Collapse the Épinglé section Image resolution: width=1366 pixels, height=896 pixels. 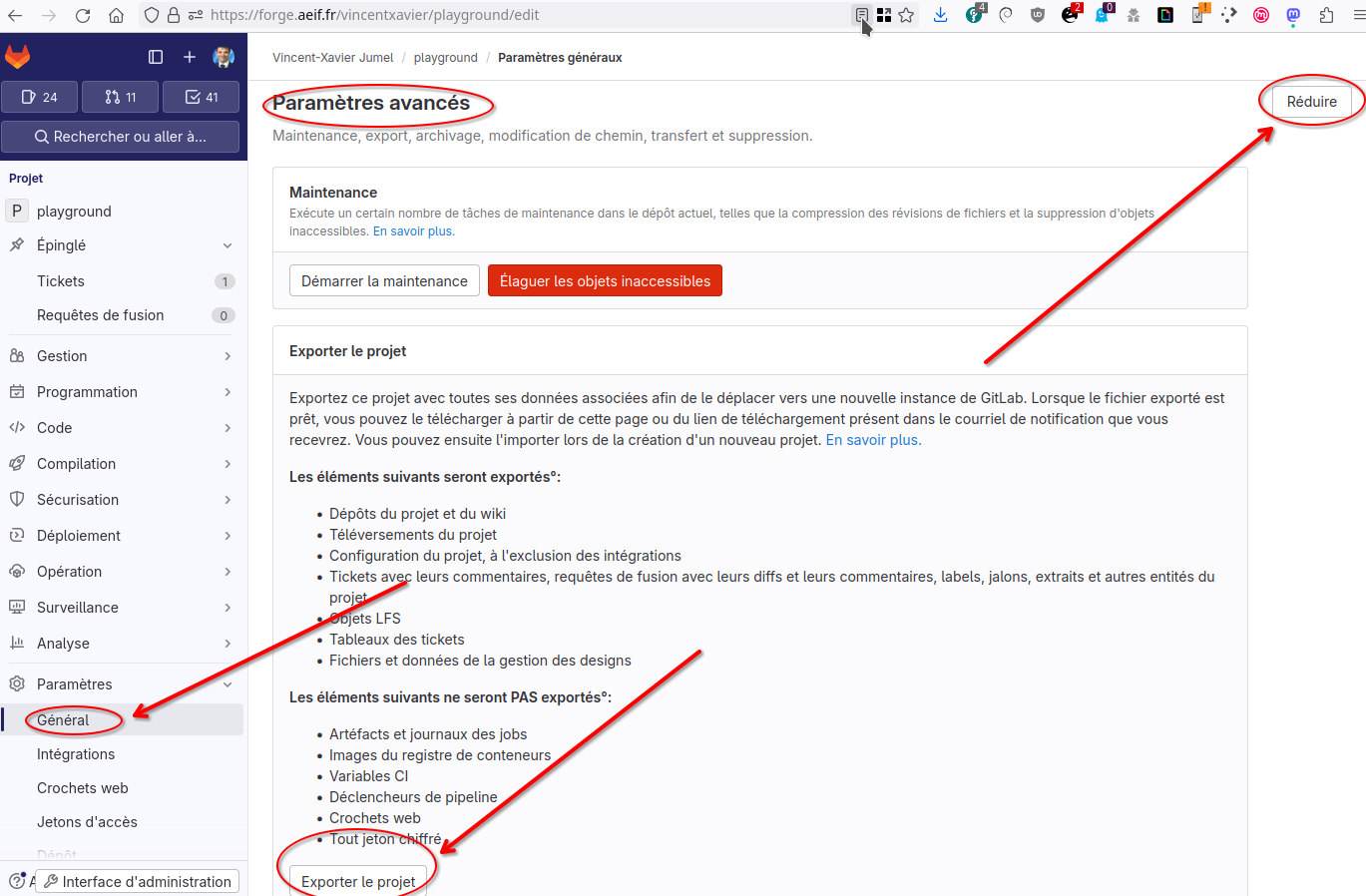point(122,245)
